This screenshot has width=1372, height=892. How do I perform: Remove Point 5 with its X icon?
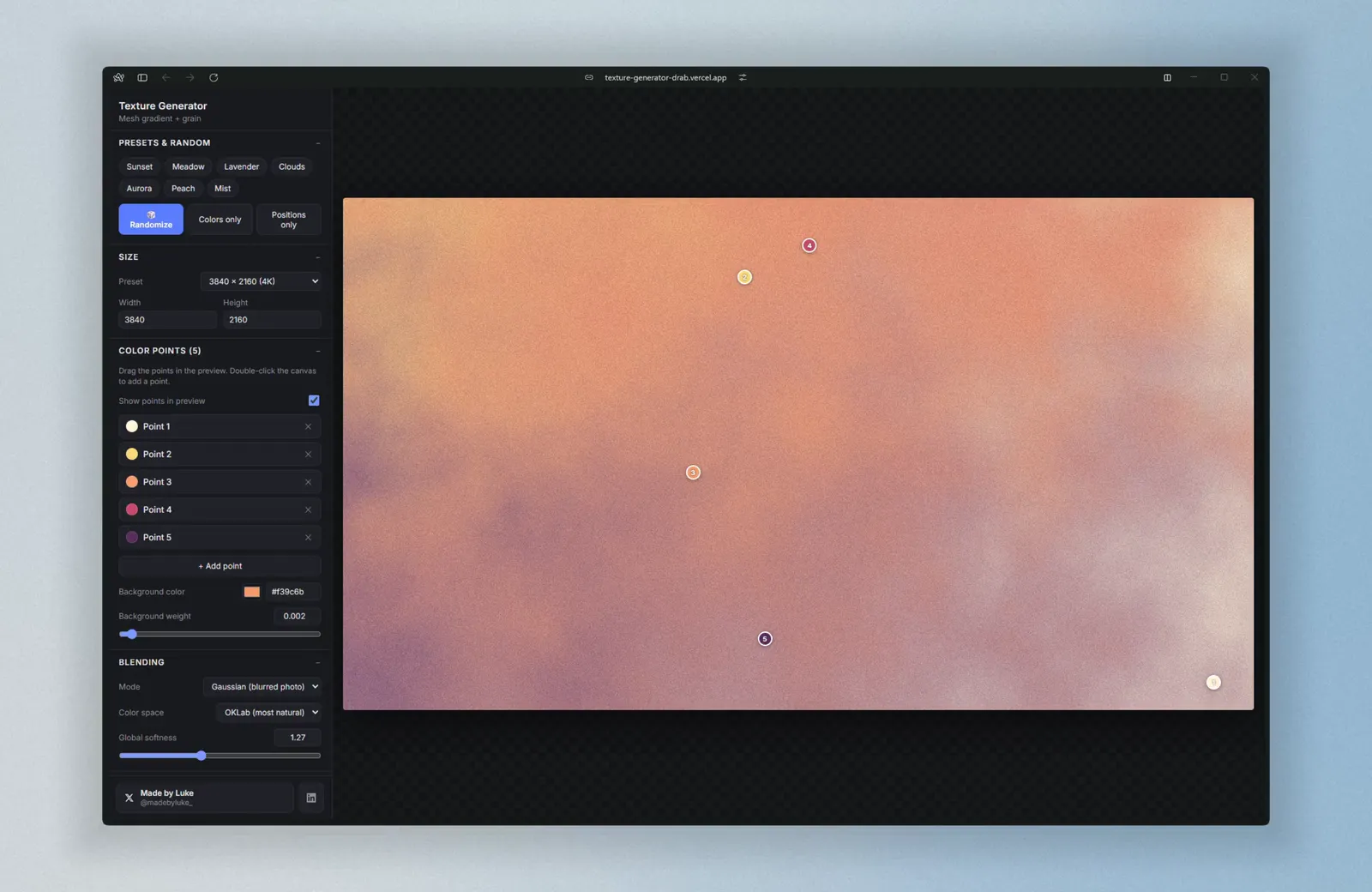(x=308, y=537)
